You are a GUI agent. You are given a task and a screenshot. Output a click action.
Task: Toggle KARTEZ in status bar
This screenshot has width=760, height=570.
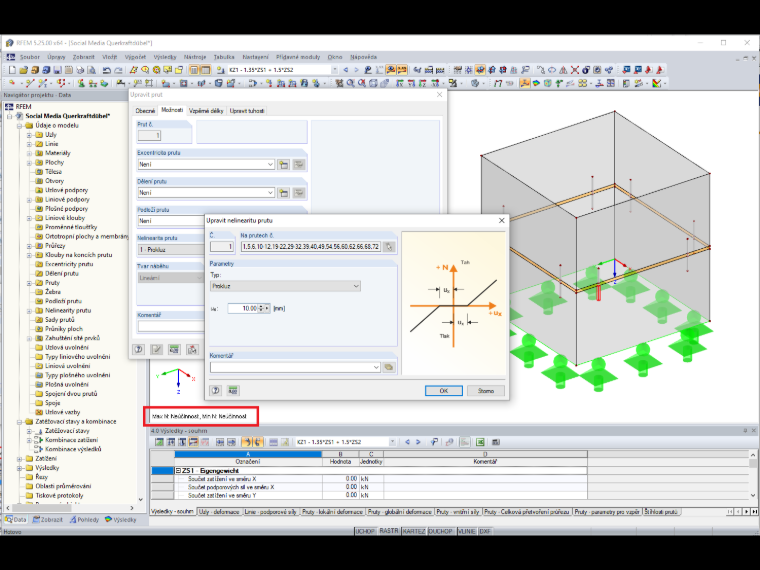pyautogui.click(x=414, y=531)
